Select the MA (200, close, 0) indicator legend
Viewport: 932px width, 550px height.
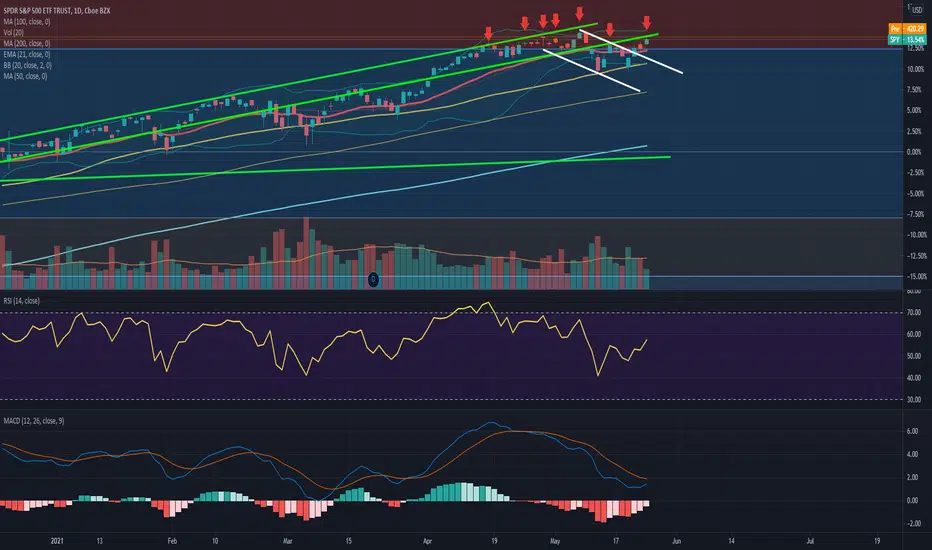coord(27,43)
